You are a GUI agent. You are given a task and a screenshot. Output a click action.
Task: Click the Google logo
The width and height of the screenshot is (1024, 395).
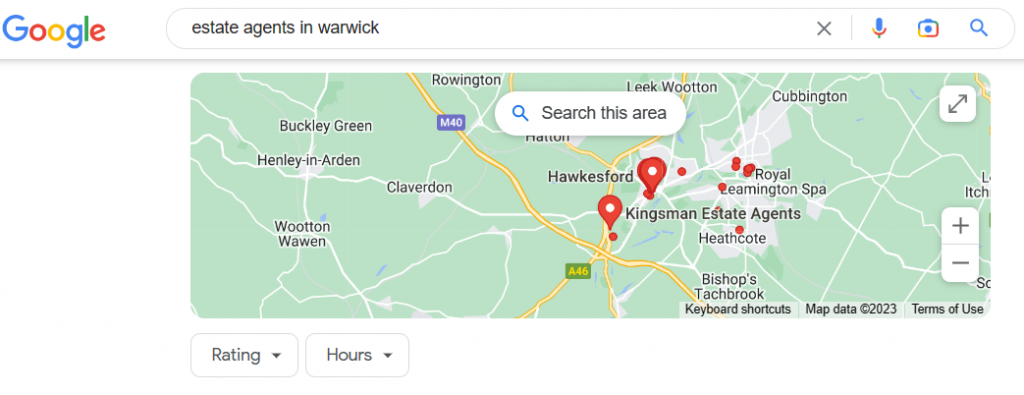(54, 30)
